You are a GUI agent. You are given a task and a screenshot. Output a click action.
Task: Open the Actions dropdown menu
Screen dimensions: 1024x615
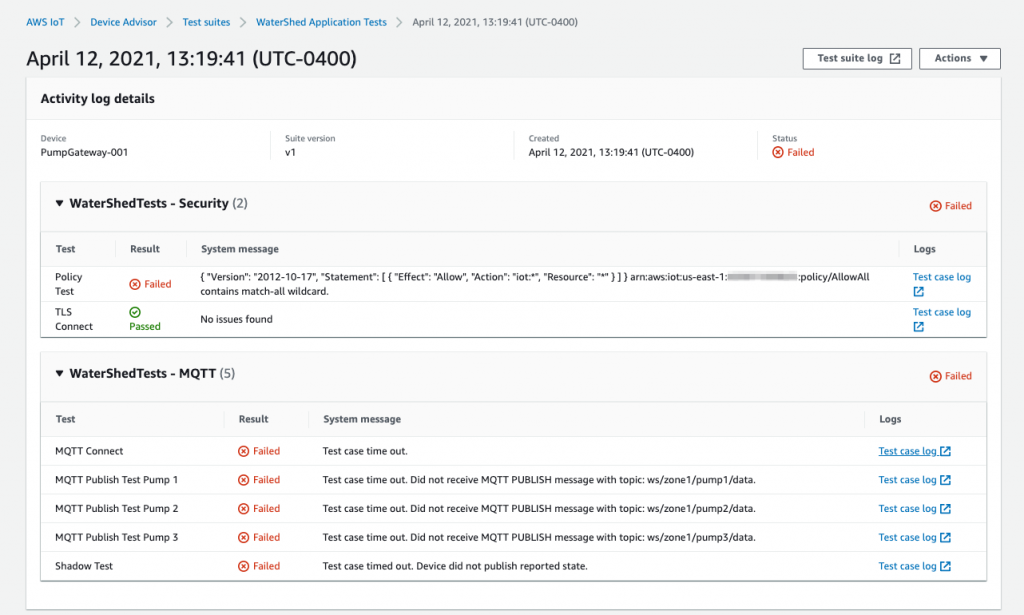click(x=959, y=58)
